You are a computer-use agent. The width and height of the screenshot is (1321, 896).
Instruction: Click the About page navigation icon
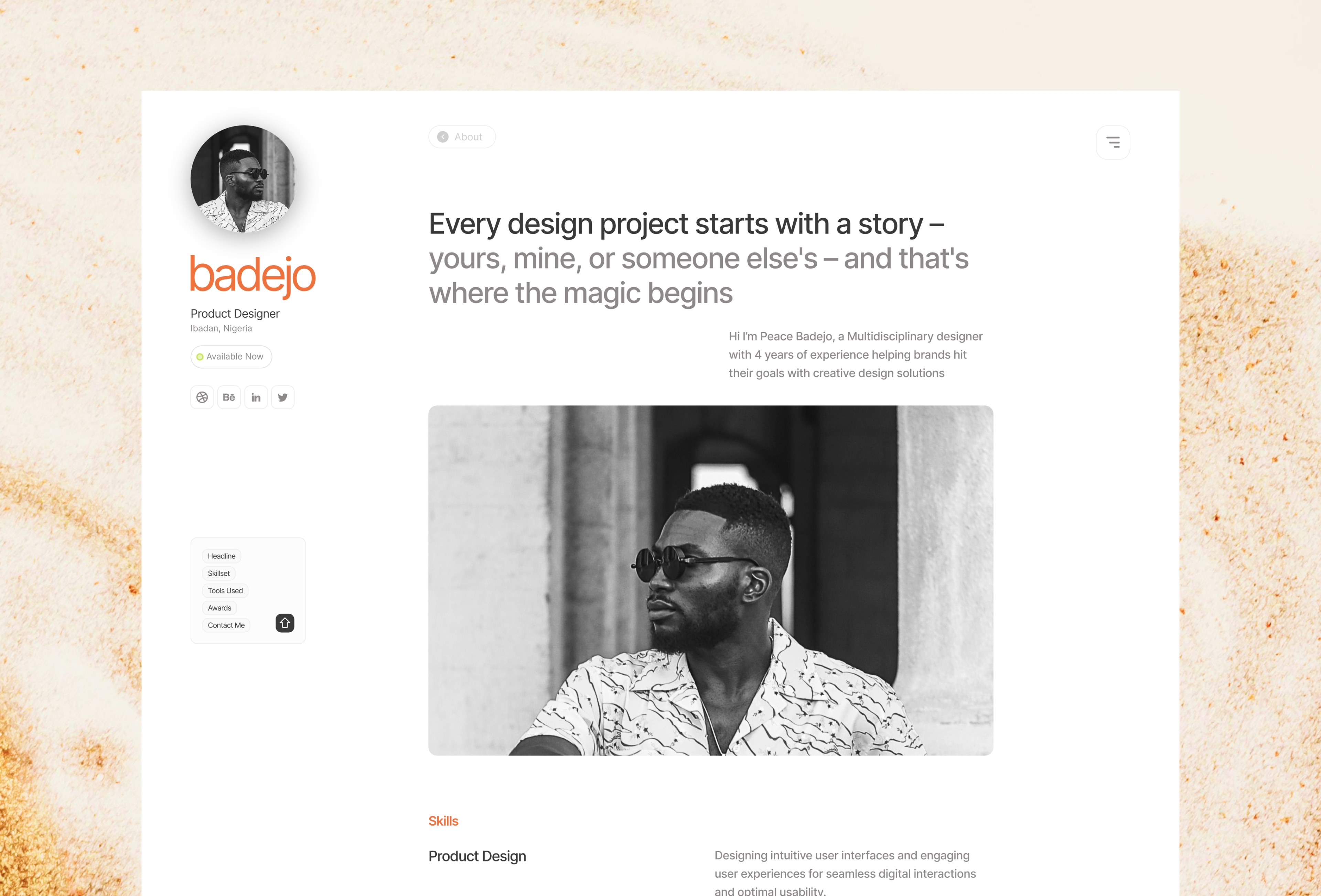point(443,137)
